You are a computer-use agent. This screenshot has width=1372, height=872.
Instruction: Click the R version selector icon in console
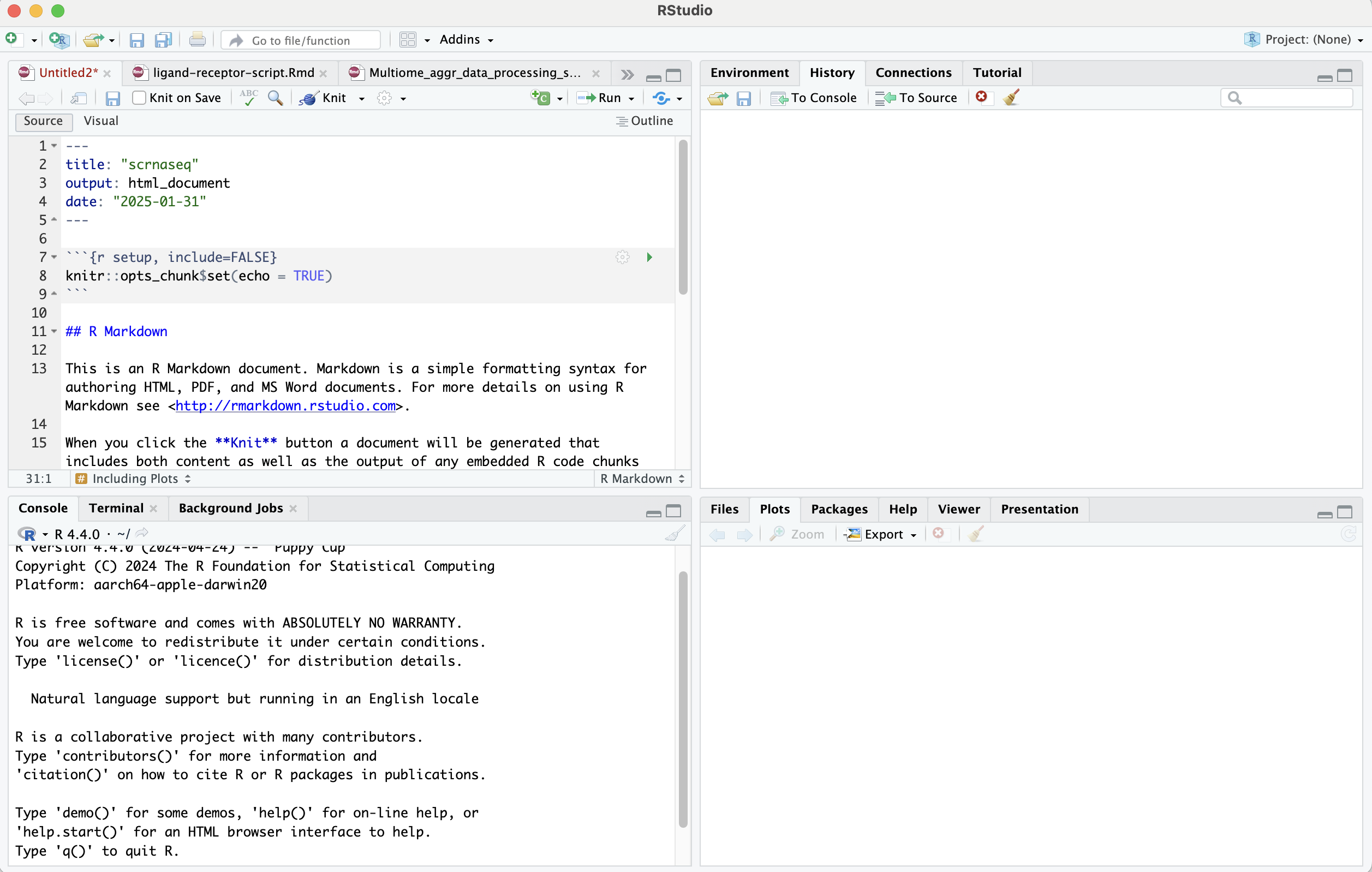pyautogui.click(x=27, y=534)
